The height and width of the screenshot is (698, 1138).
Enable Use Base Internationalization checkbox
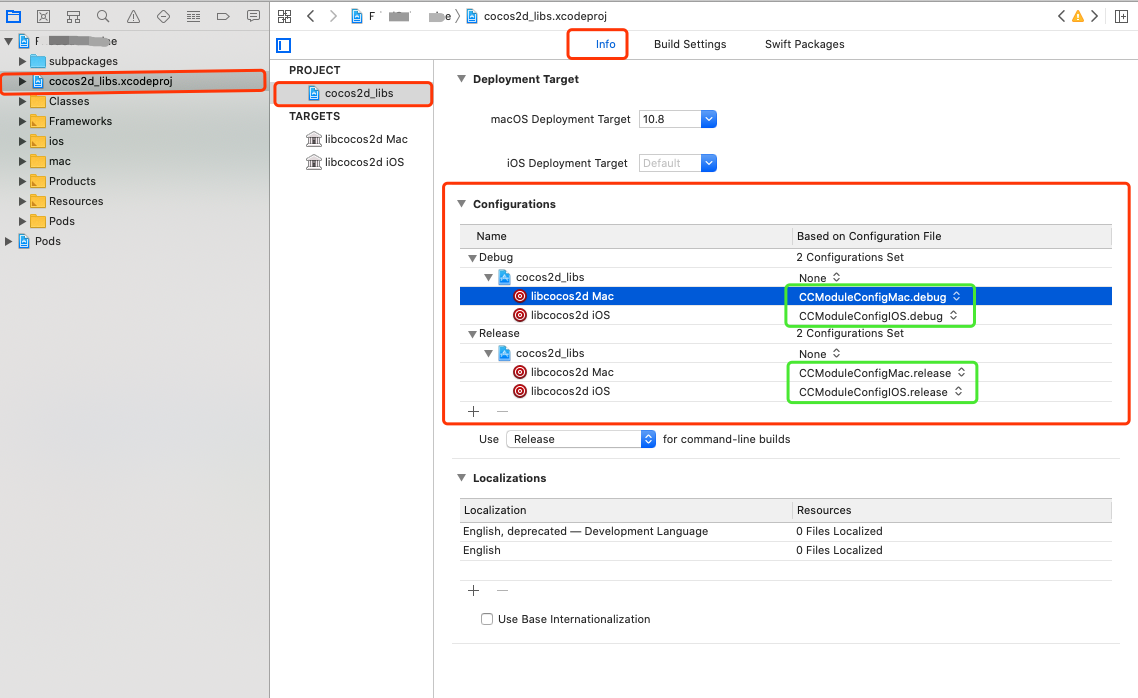[x=487, y=619]
